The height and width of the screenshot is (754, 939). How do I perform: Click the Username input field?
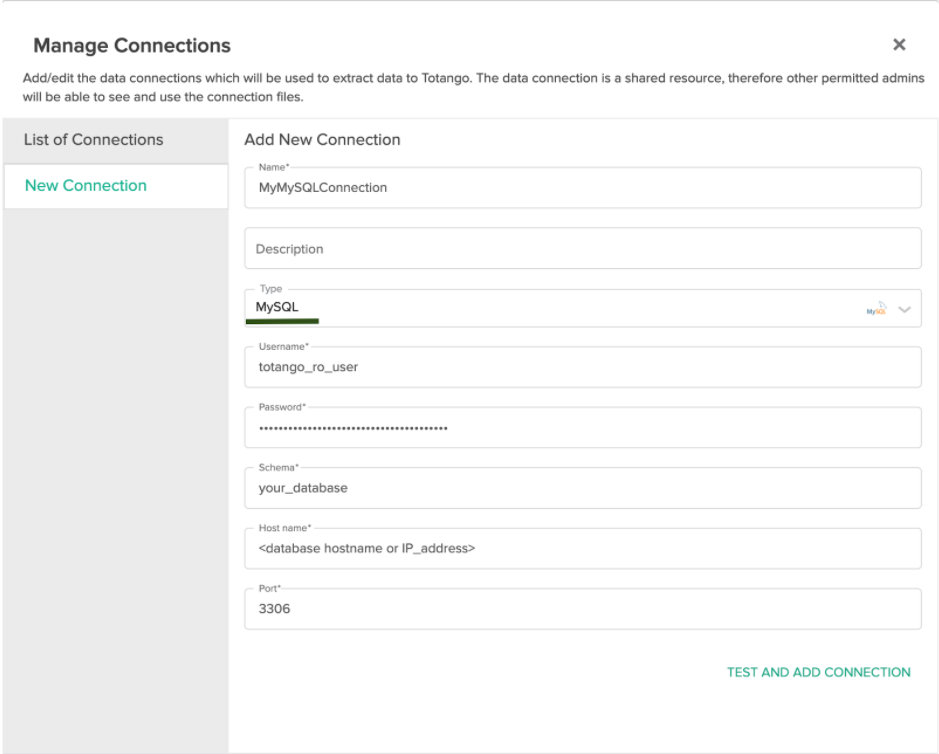[583, 367]
